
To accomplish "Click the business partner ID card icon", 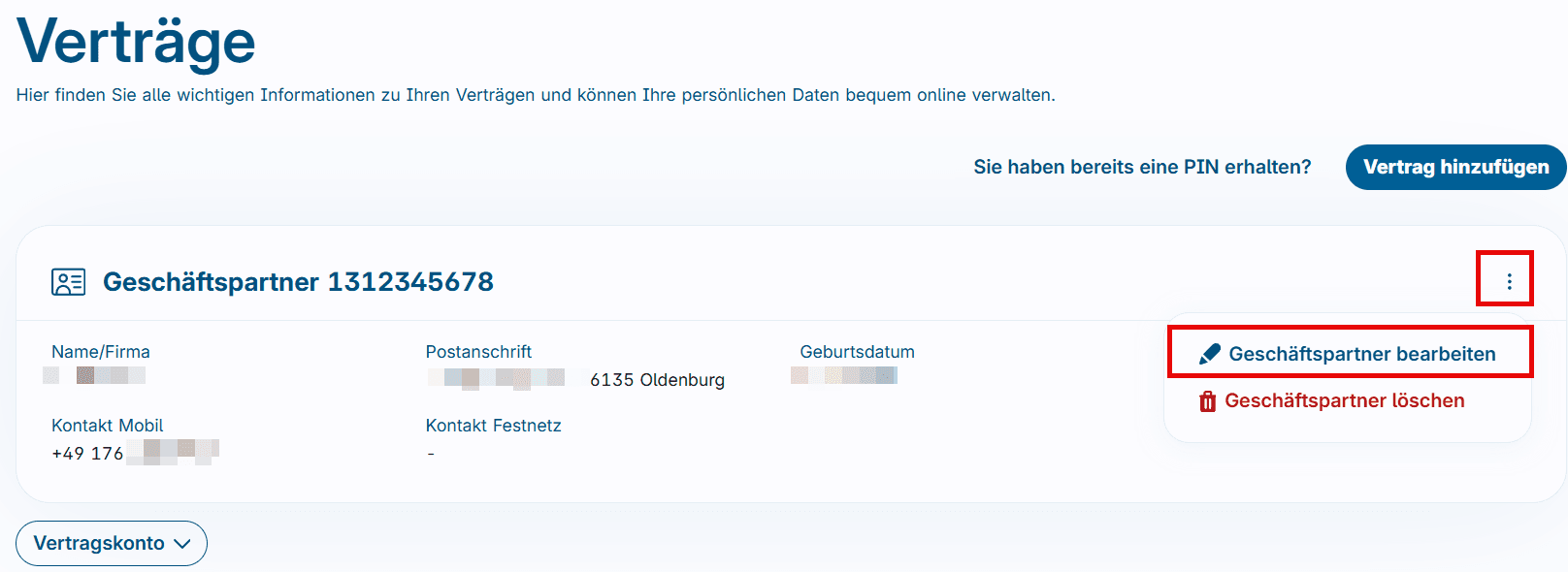I will 68,282.
